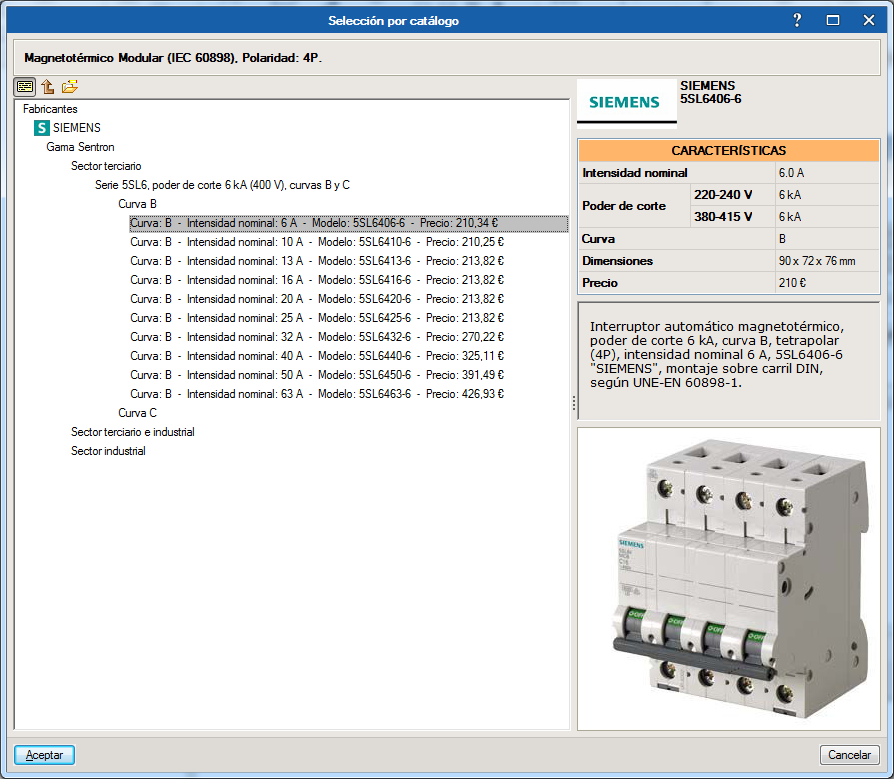894x779 pixels.
Task: Click the SIEMENS 5SL6406-6 model heading
Action: pos(710,92)
